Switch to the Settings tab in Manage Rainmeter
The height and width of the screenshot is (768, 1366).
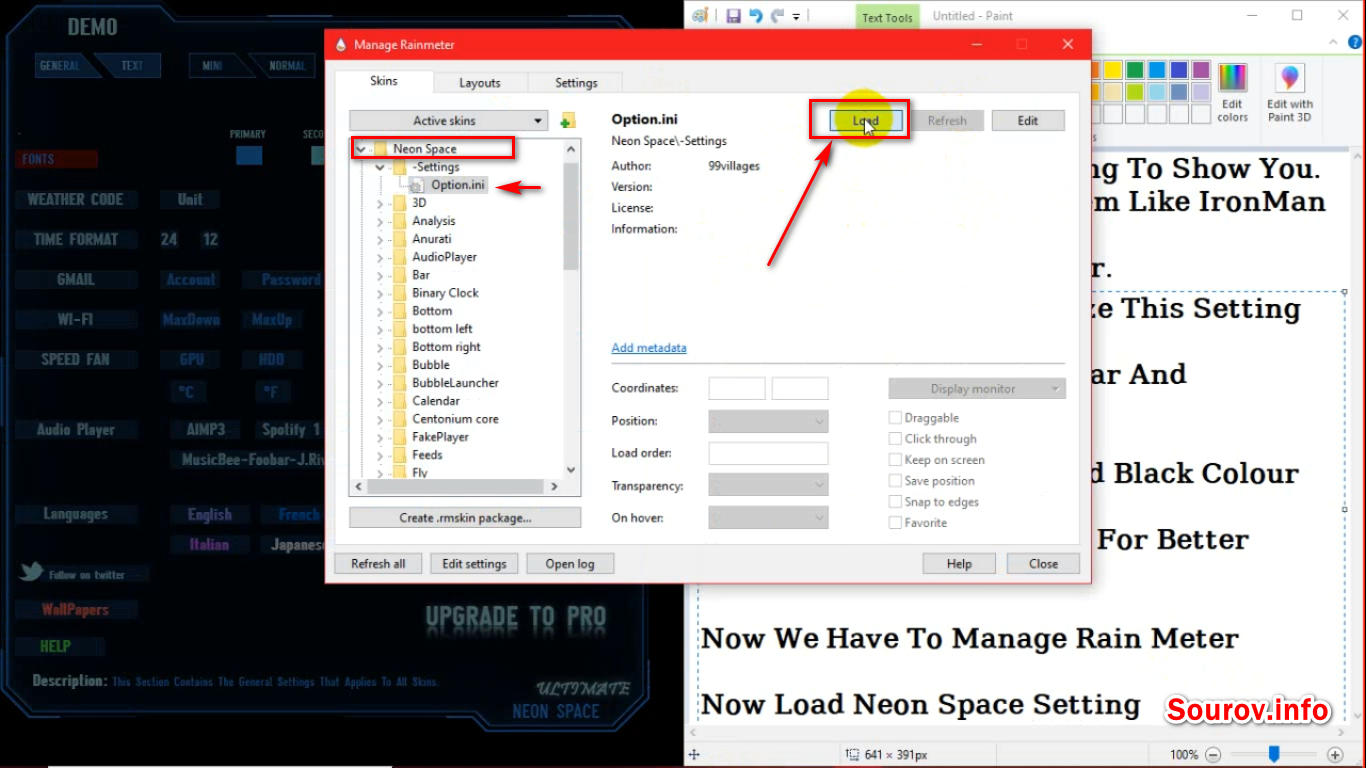576,83
